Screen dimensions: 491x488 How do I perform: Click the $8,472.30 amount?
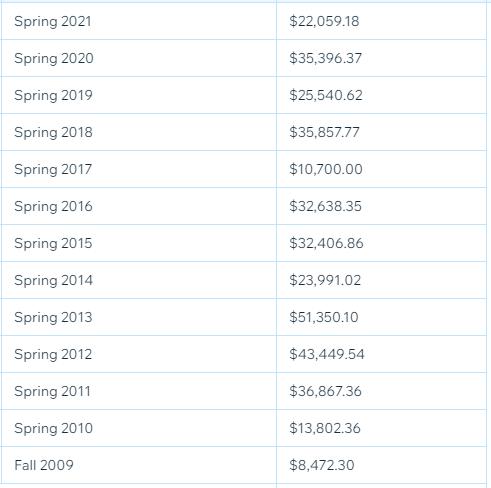[x=322, y=465]
